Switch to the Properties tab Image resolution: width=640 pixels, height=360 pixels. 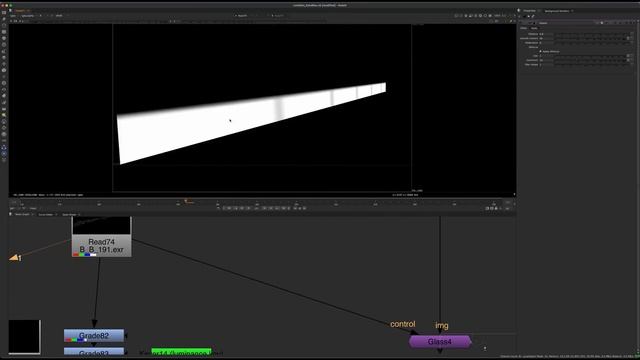tap(529, 11)
